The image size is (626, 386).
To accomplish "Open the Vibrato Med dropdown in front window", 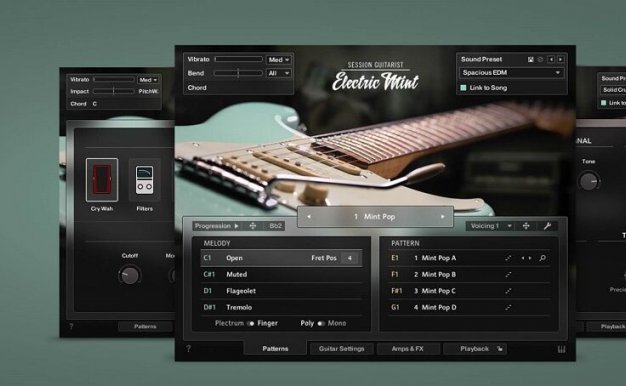I will point(279,60).
